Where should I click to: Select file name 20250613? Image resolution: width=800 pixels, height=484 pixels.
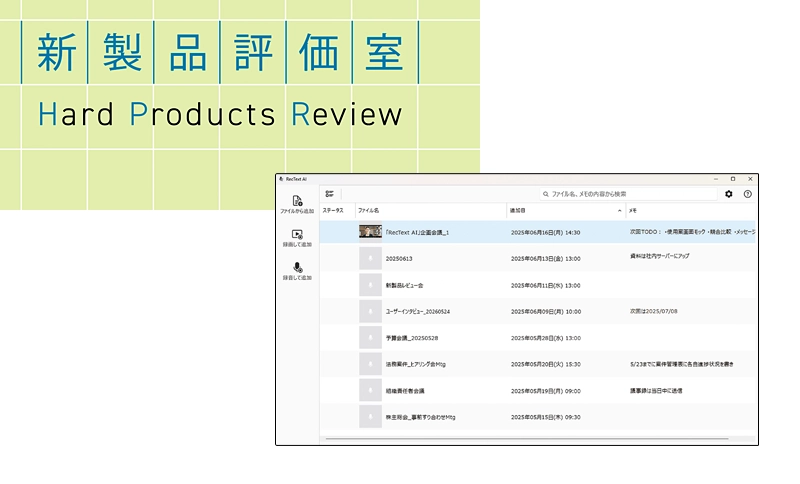399,259
